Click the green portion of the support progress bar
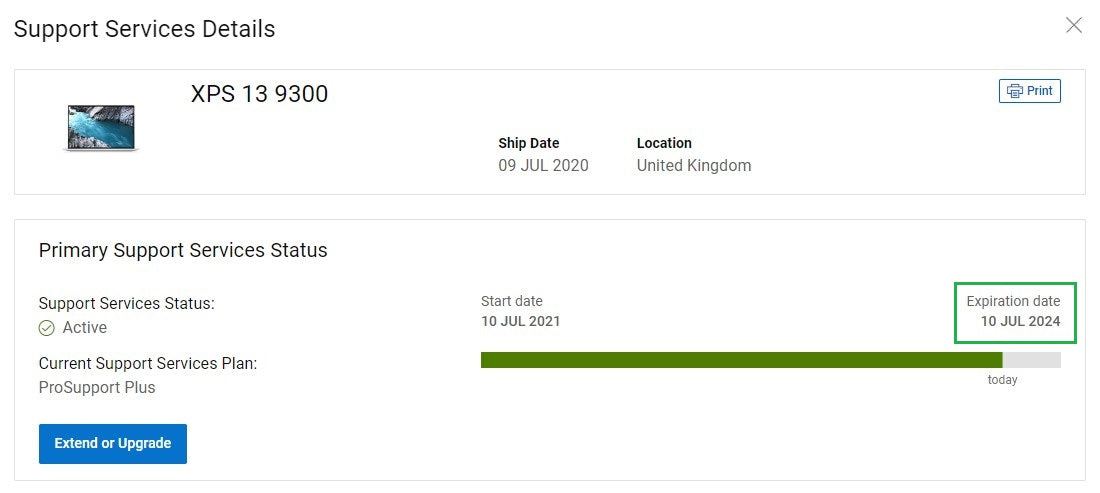Image resolution: width=1100 pixels, height=493 pixels. point(740,360)
